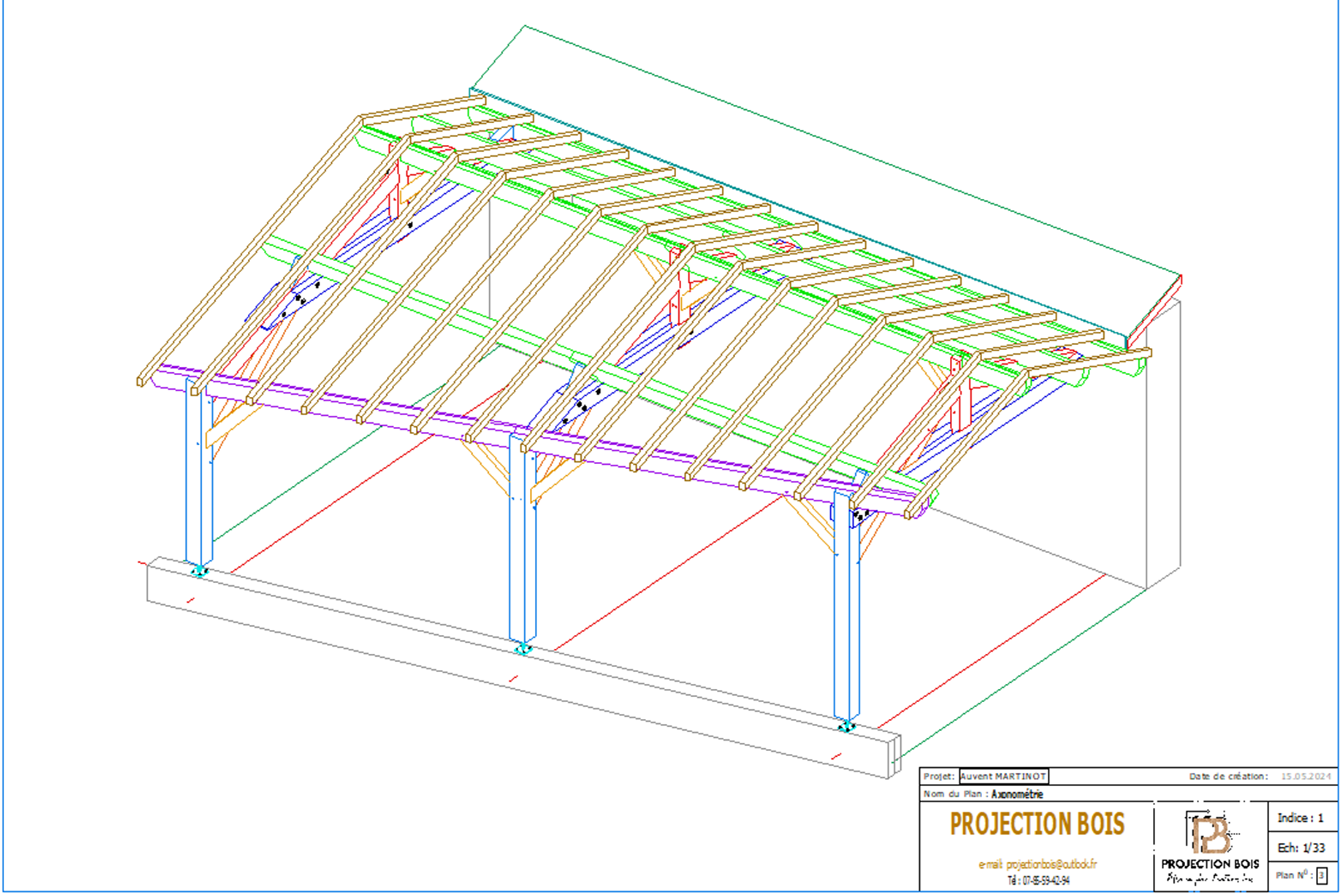Click the cyan base connector under right post

tap(847, 727)
